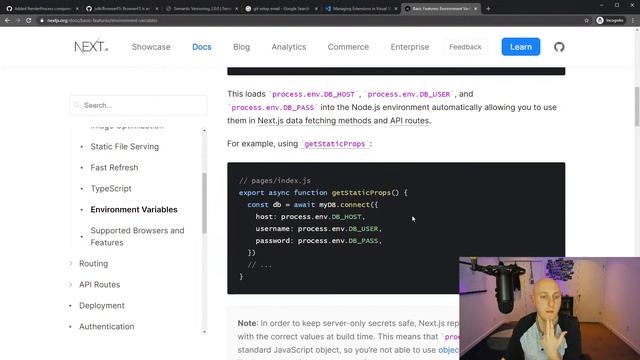The image size is (640, 360).
Task: Open Enterprise in the top navigation
Action: 410,47
